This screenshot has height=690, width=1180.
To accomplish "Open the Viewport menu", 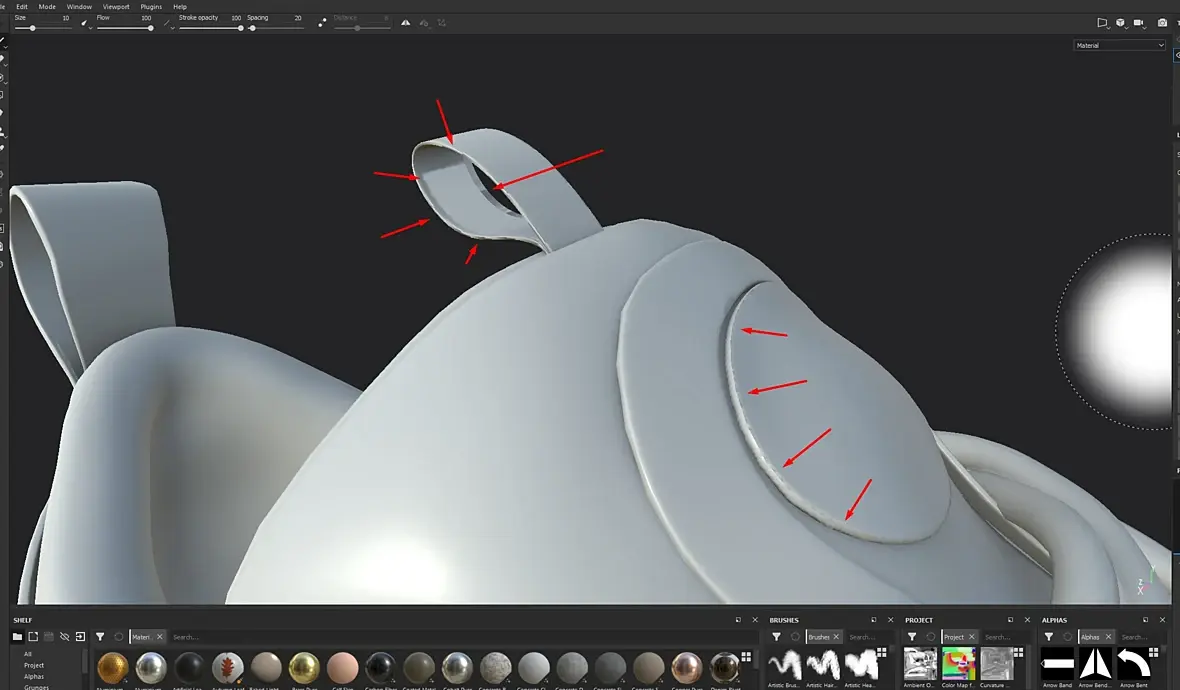I will [x=116, y=7].
